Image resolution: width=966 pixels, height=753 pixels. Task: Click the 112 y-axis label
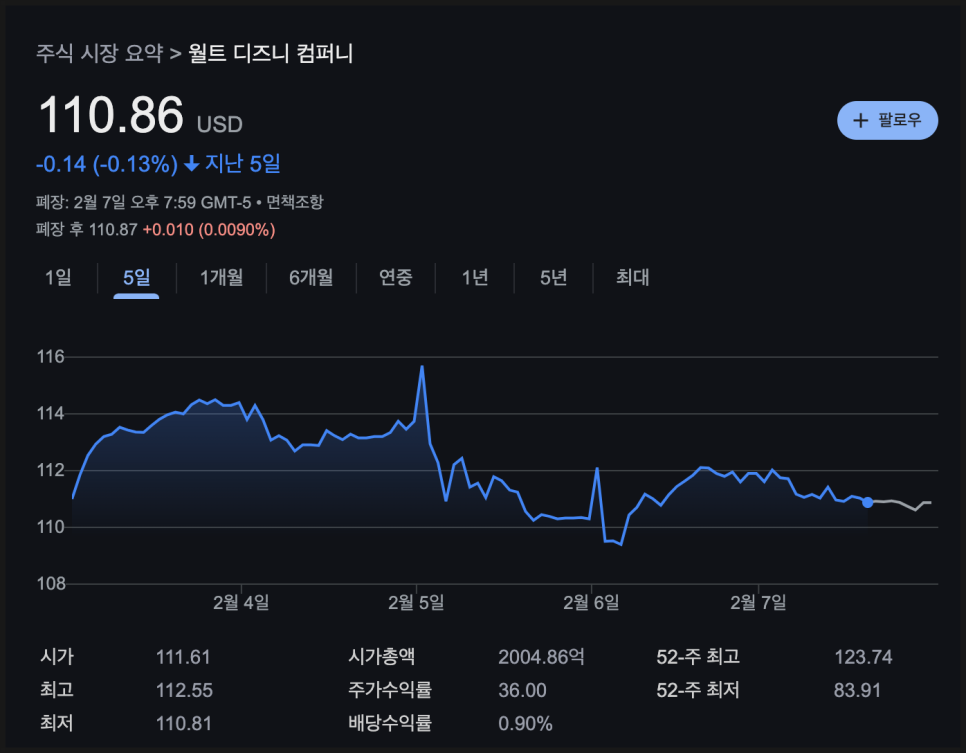click(x=51, y=470)
